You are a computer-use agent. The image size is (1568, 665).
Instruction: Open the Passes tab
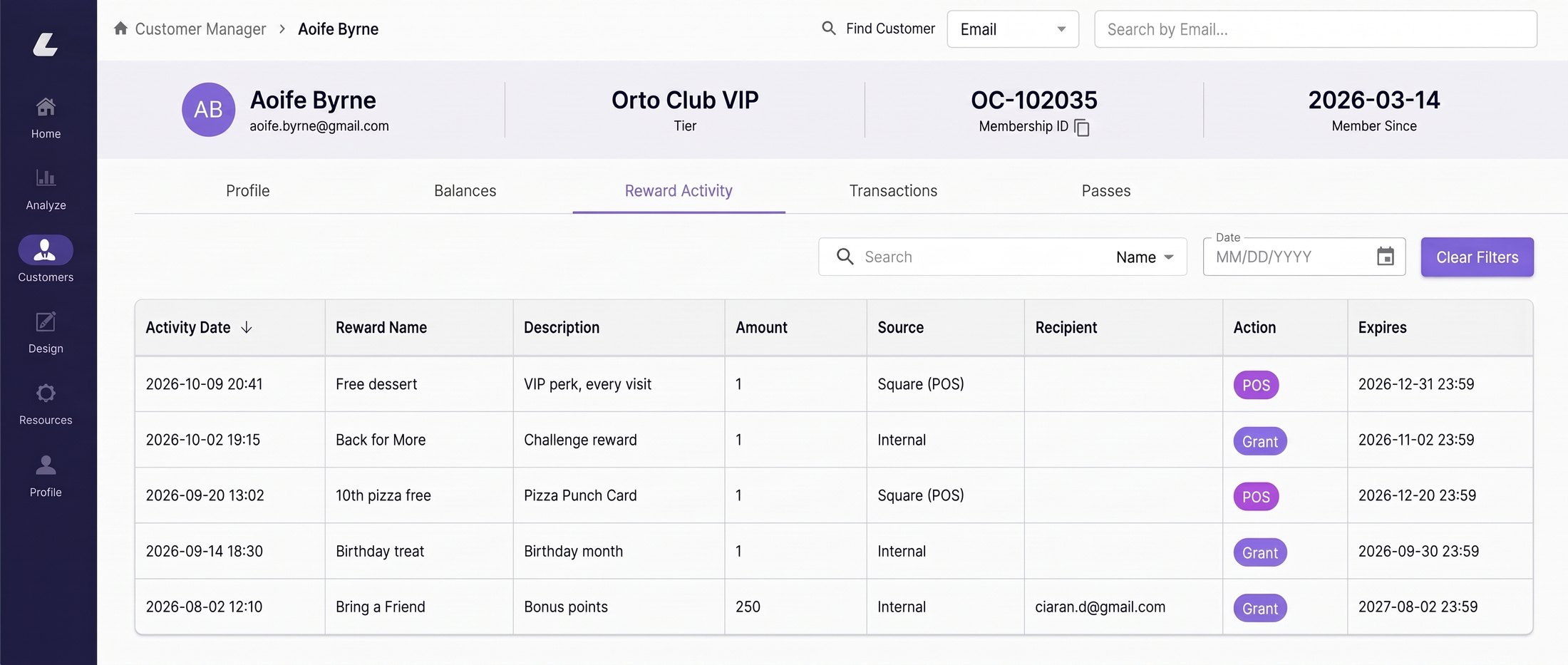1106,191
